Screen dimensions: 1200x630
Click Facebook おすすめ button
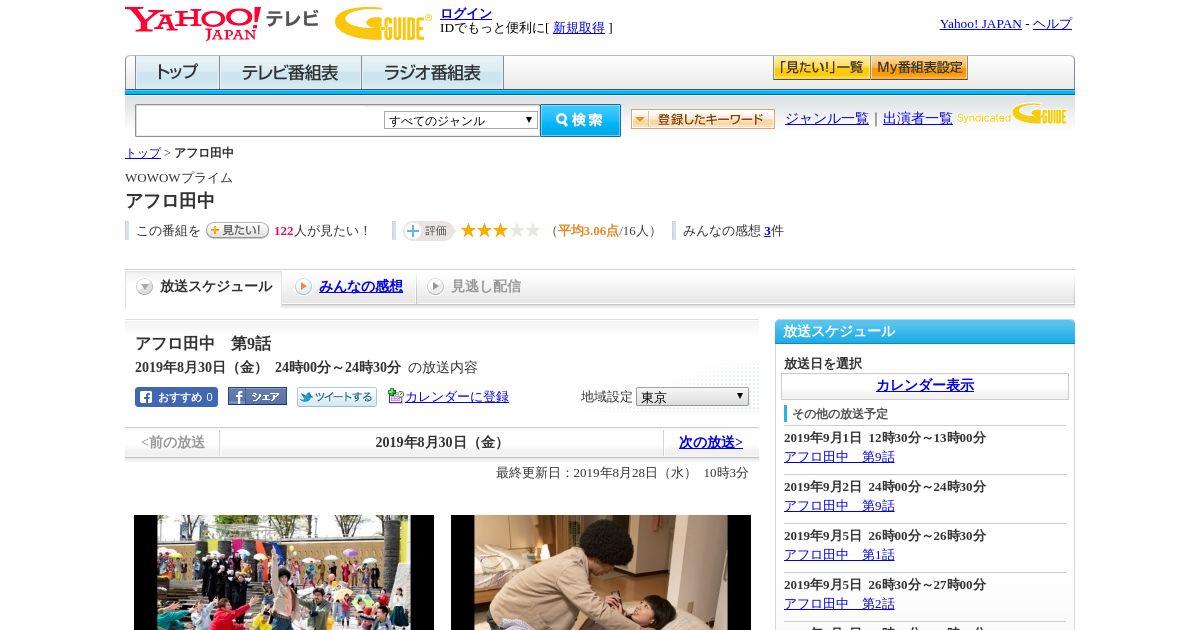(176, 397)
